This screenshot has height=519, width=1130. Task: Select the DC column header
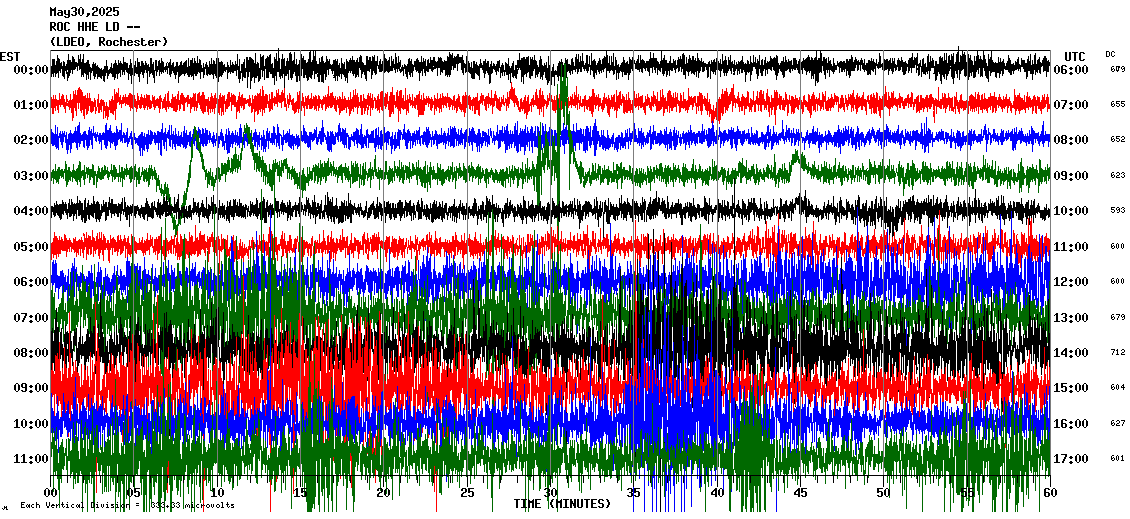click(1110, 54)
